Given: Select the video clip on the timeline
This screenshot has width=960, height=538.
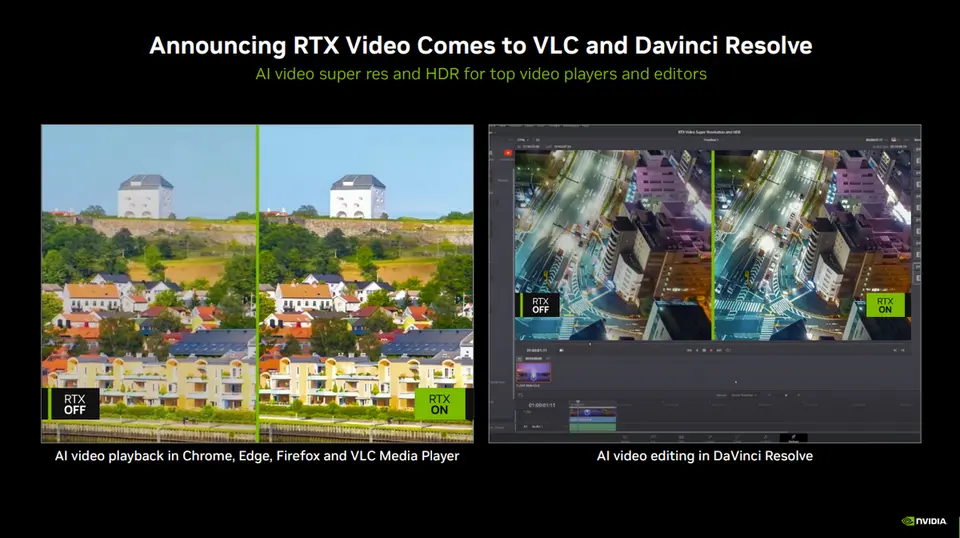Looking at the screenshot, I should [x=593, y=413].
